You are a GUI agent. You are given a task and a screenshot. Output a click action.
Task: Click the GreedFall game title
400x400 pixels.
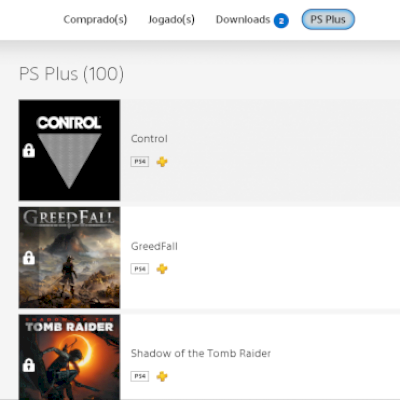[x=154, y=246]
